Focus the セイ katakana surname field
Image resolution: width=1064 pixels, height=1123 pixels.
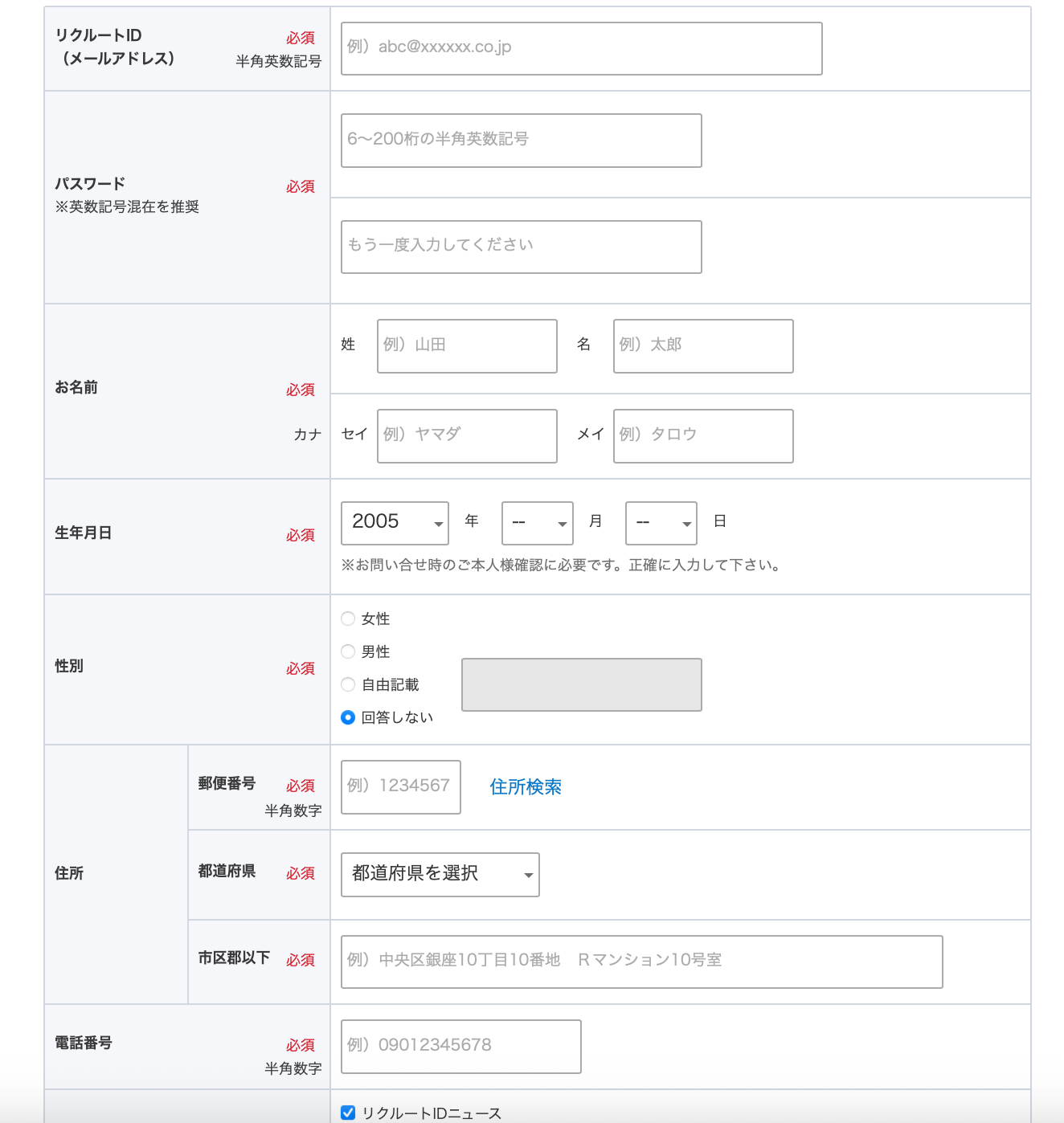[x=467, y=436]
